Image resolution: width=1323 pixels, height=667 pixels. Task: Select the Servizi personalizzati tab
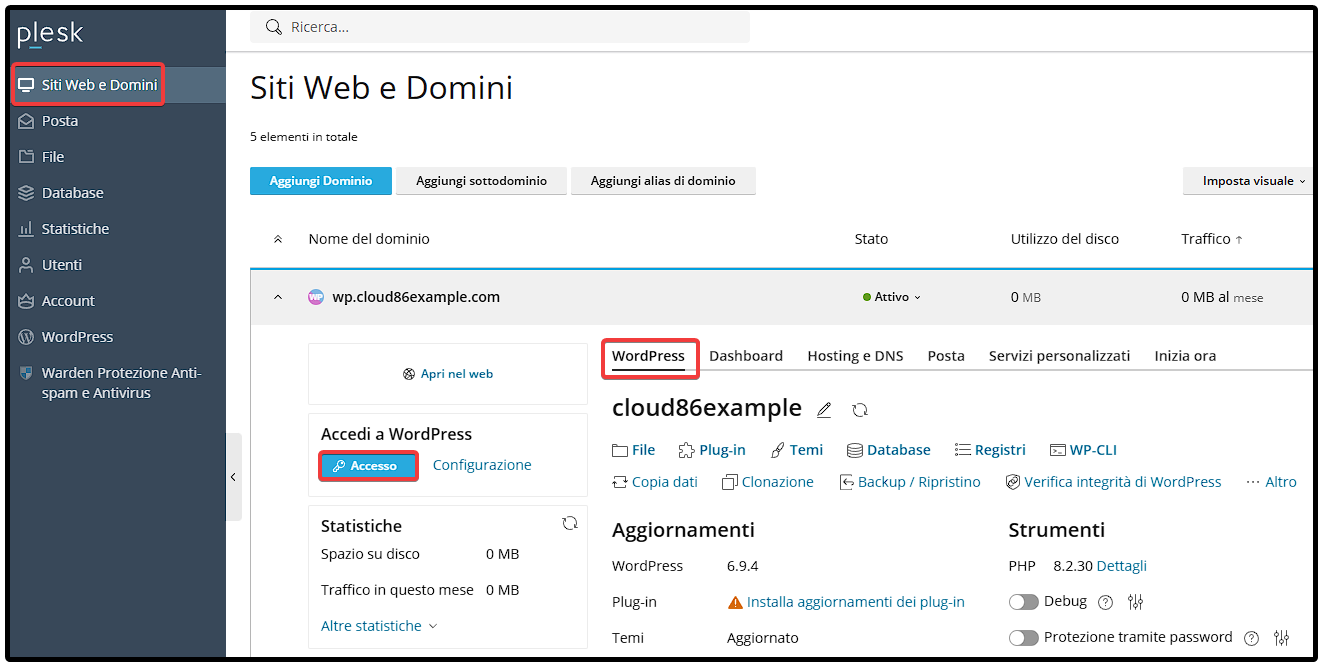1059,356
